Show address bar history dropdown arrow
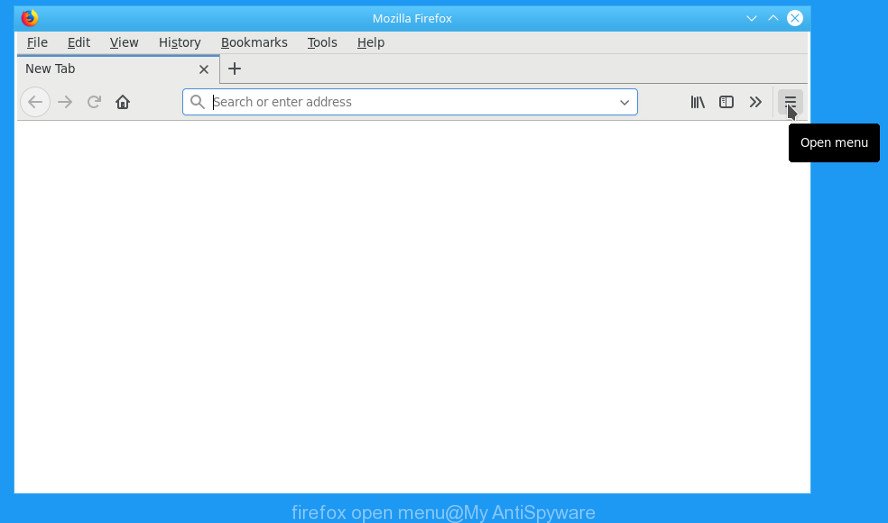Viewport: 888px width, 523px height. click(624, 103)
